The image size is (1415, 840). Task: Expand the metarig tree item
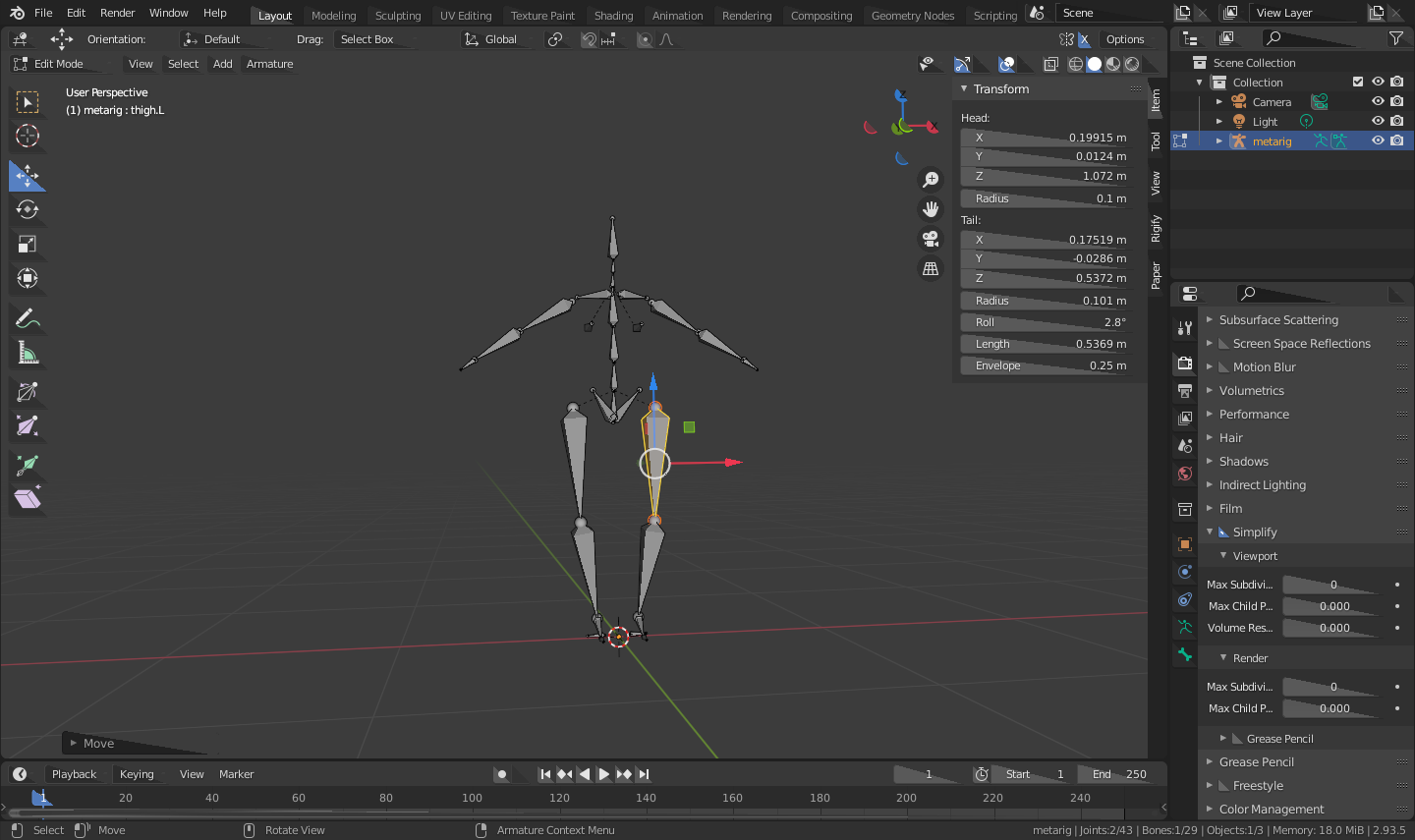click(1219, 140)
